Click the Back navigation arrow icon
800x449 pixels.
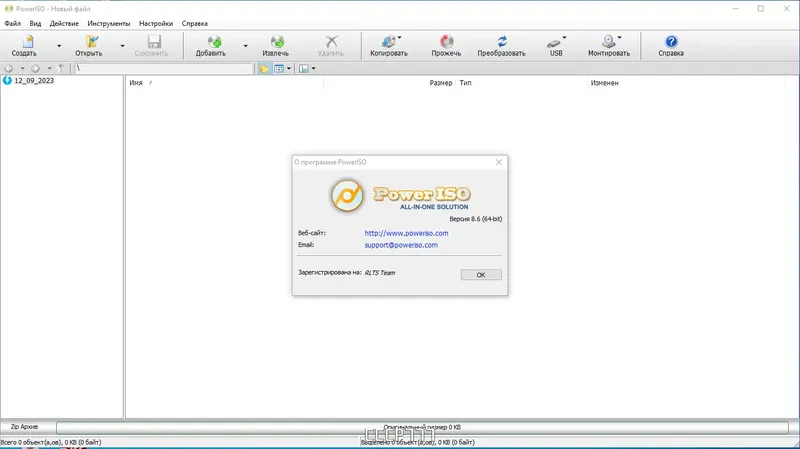click(x=9, y=68)
